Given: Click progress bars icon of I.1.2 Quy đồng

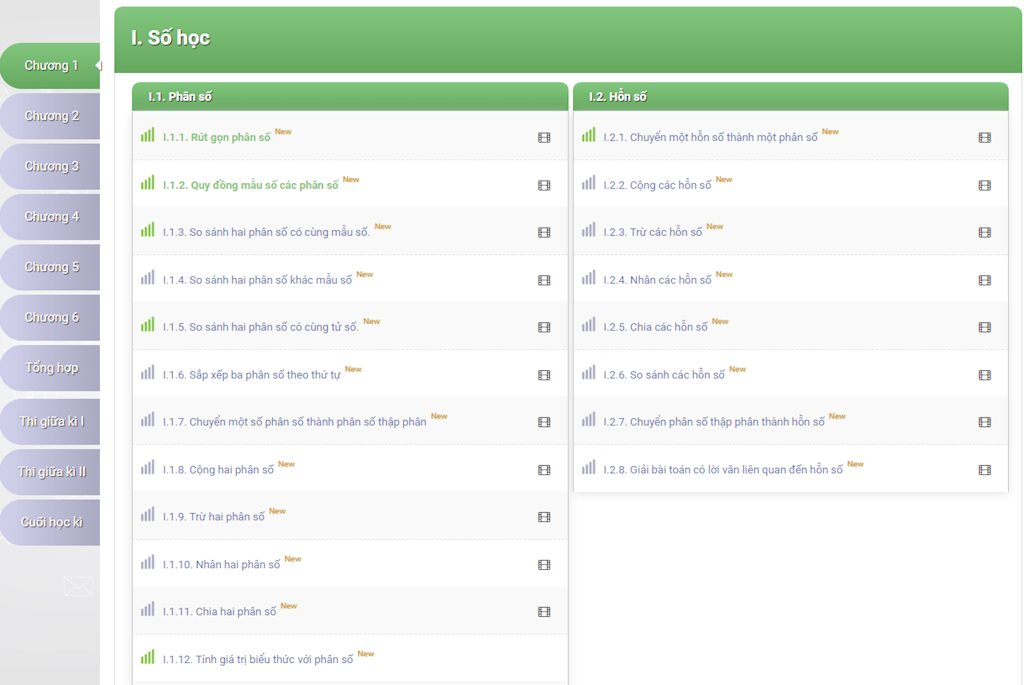Looking at the screenshot, I should coord(148,183).
